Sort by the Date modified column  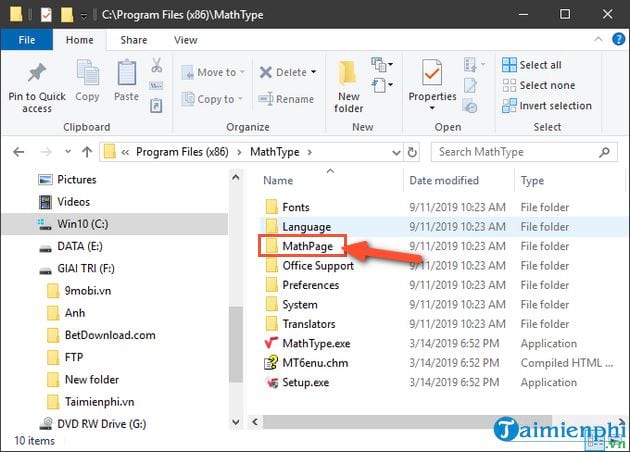[x=443, y=181]
